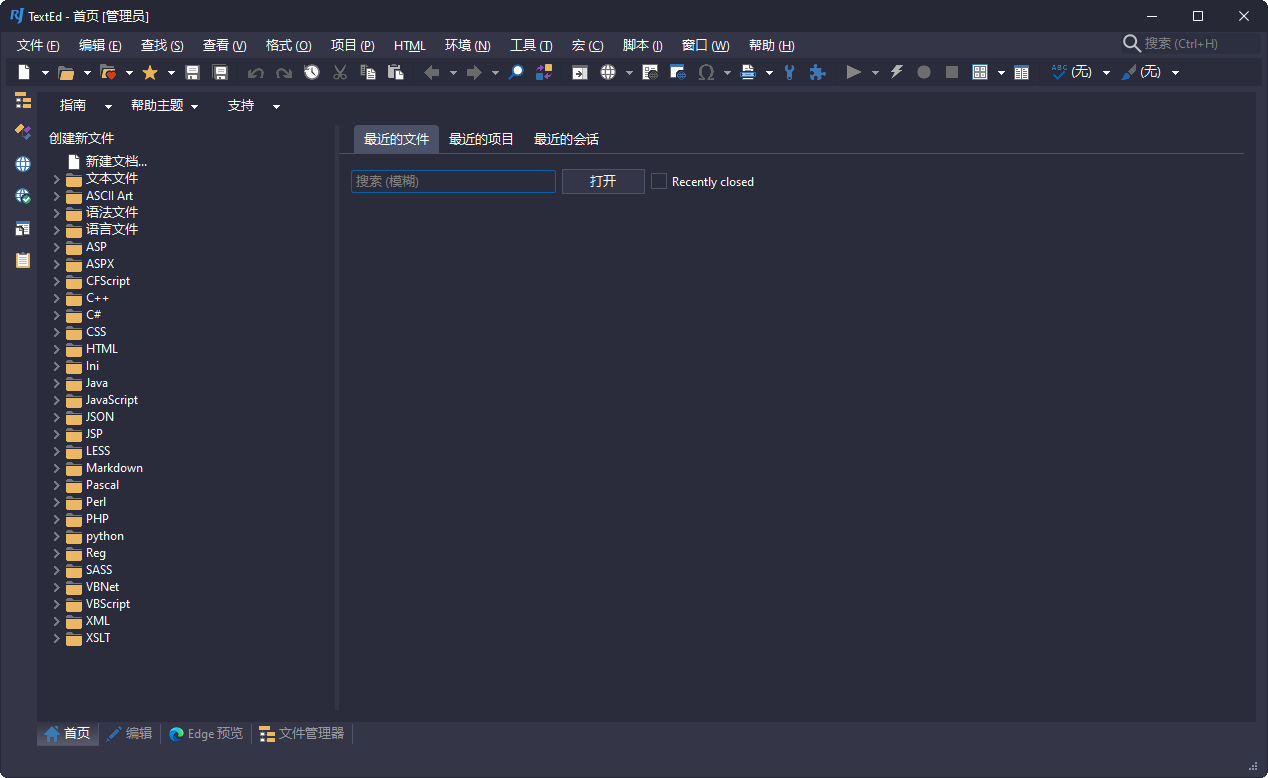Open the wrench settings icon
Screen dimensions: 1268x778
[x=789, y=72]
